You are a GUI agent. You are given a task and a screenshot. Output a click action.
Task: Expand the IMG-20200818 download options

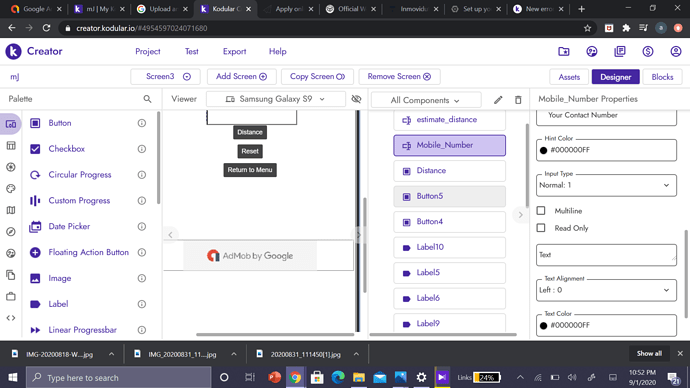coord(111,354)
